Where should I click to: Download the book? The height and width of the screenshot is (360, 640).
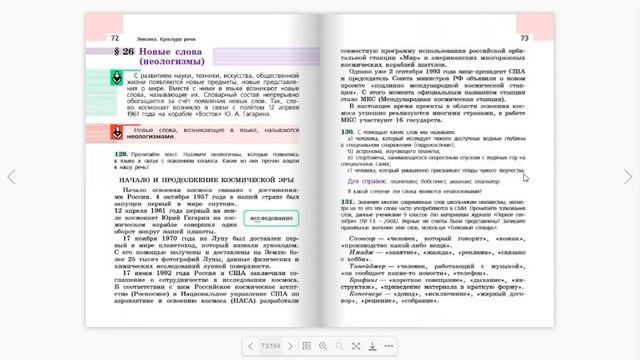tap(372, 346)
